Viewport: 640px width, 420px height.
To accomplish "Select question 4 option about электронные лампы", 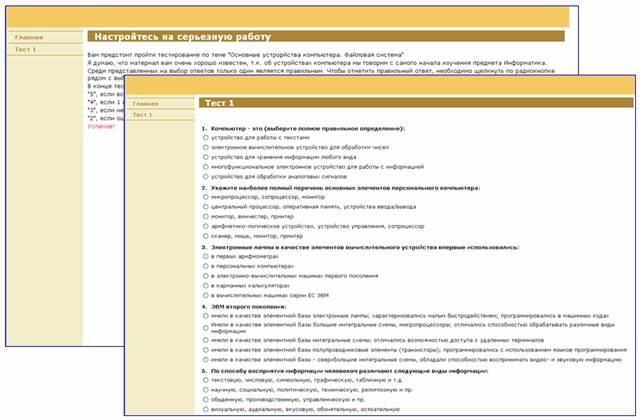I will pos(206,316).
